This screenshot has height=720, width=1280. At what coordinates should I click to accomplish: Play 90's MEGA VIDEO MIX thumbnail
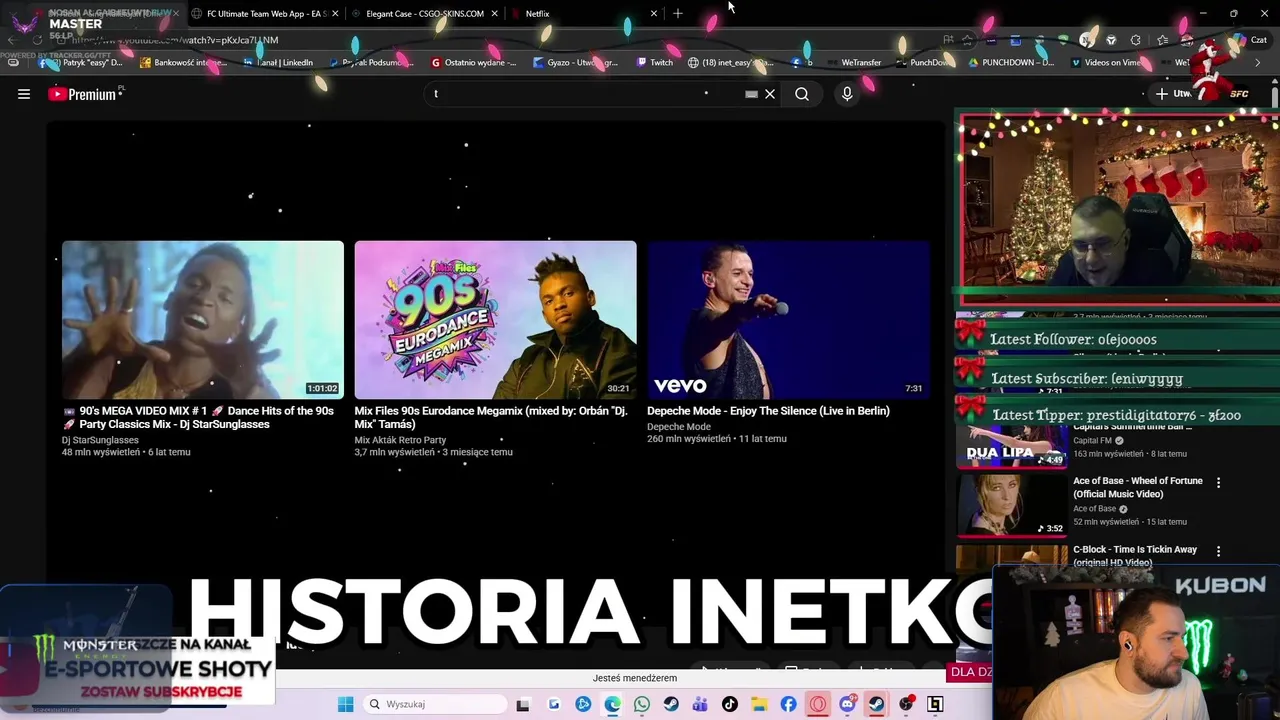pyautogui.click(x=203, y=320)
